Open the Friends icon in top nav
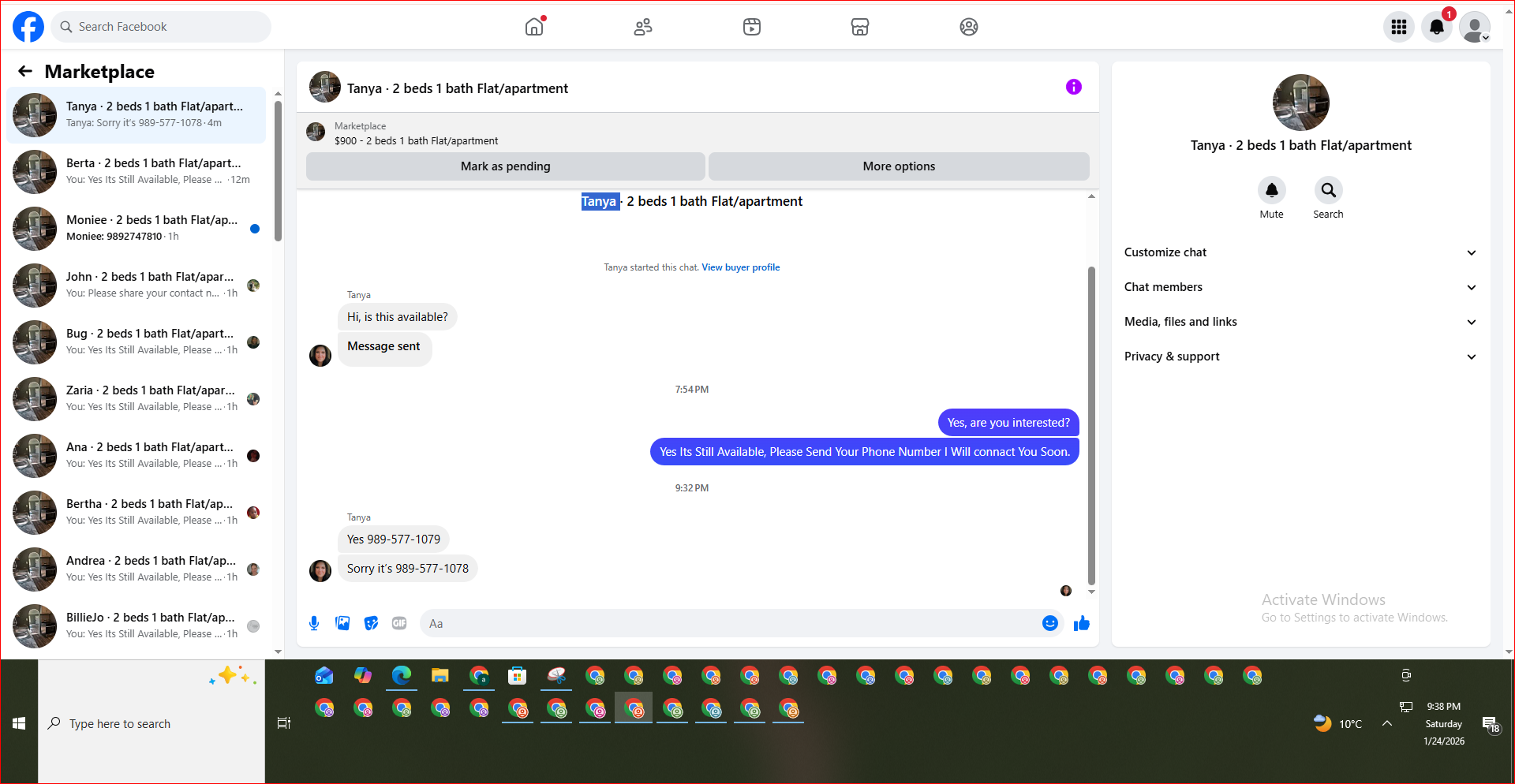Screen dimensions: 1515x784 pyautogui.click(x=643, y=27)
